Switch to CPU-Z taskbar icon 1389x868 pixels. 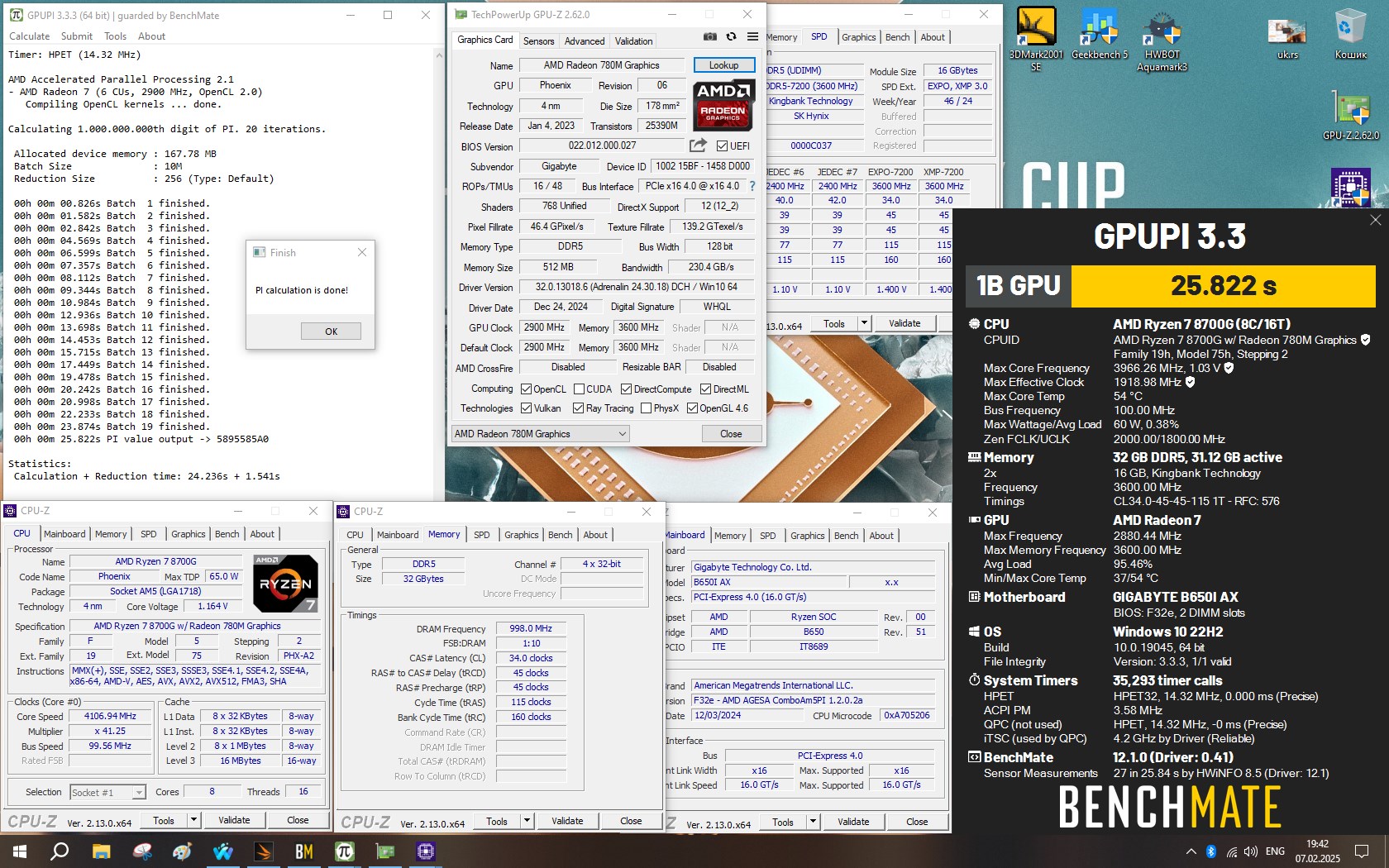pos(425,851)
